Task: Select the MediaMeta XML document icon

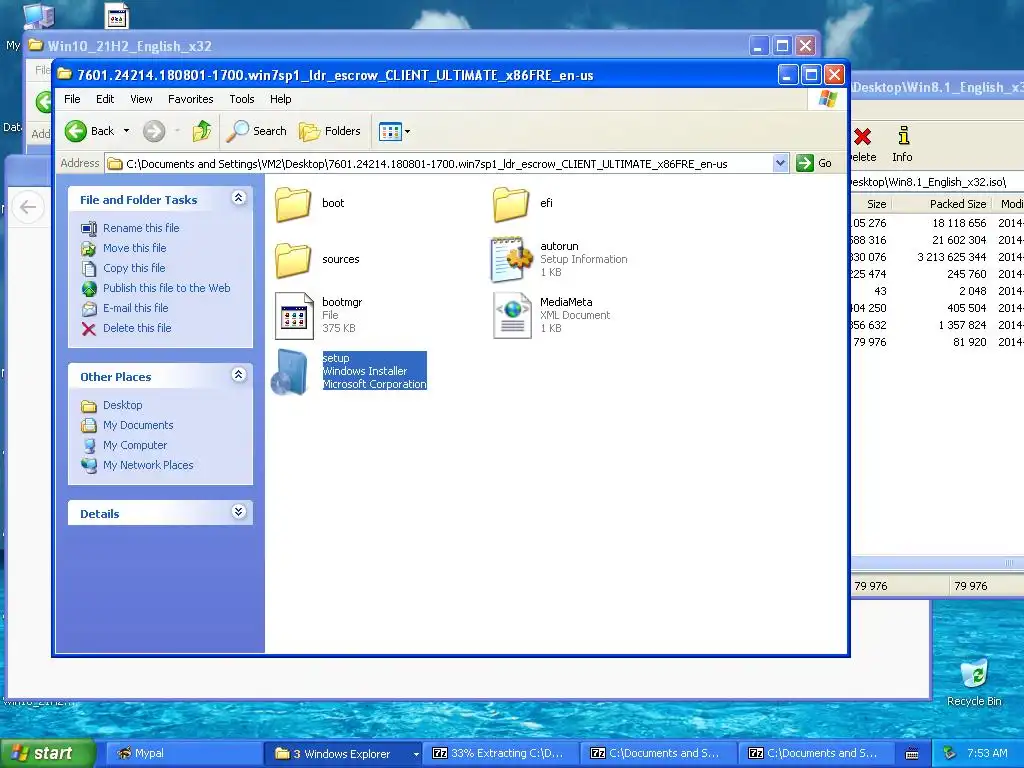Action: coord(512,316)
